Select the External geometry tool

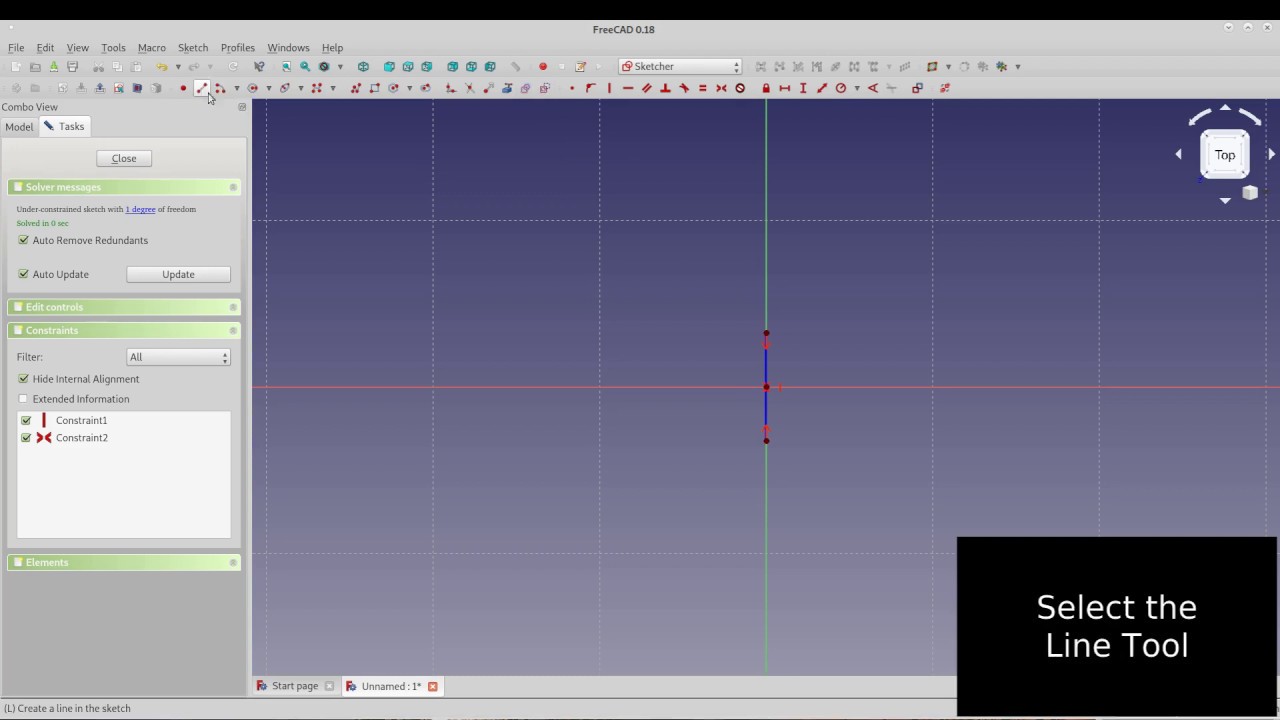pyautogui.click(x=506, y=88)
